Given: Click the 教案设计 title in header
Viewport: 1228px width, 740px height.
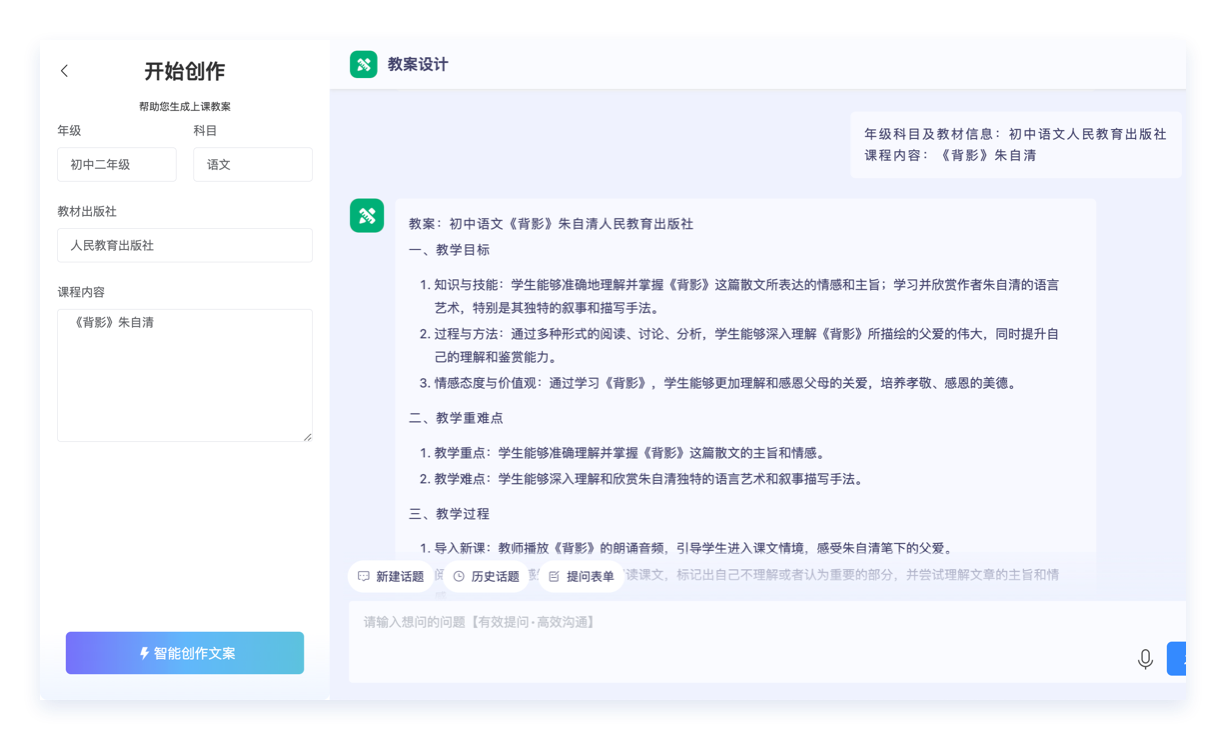Looking at the screenshot, I should [x=418, y=65].
